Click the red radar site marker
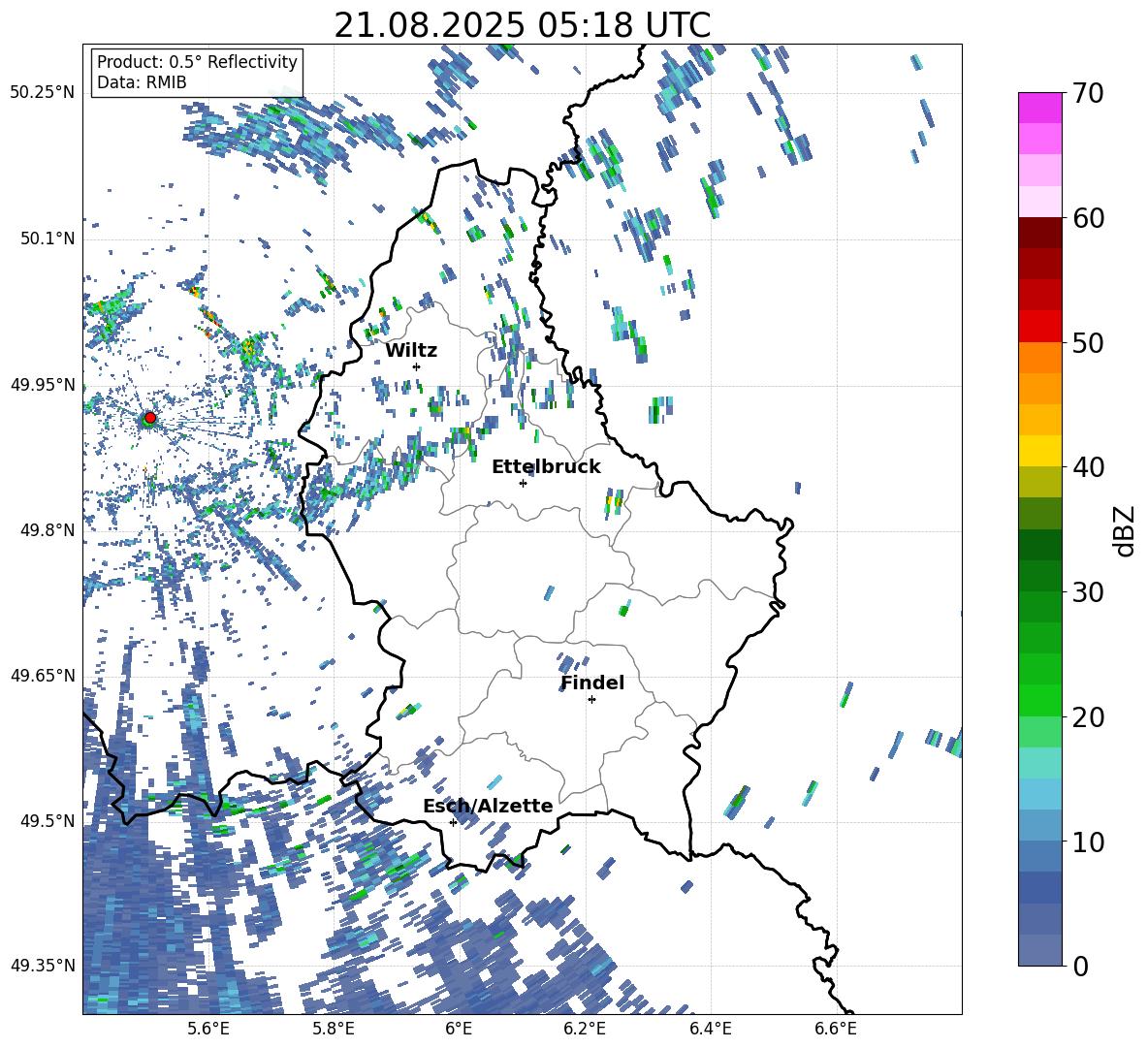Screen dimensions: 1148x1048 click(150, 418)
